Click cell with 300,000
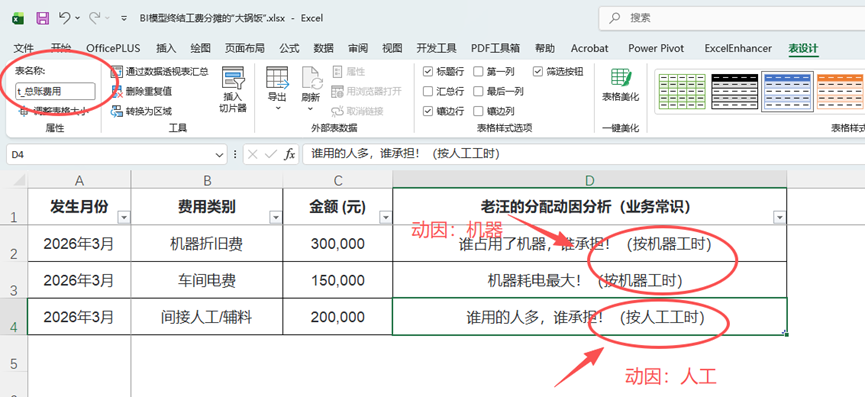Screen dimensions: 865x397 click(338, 244)
